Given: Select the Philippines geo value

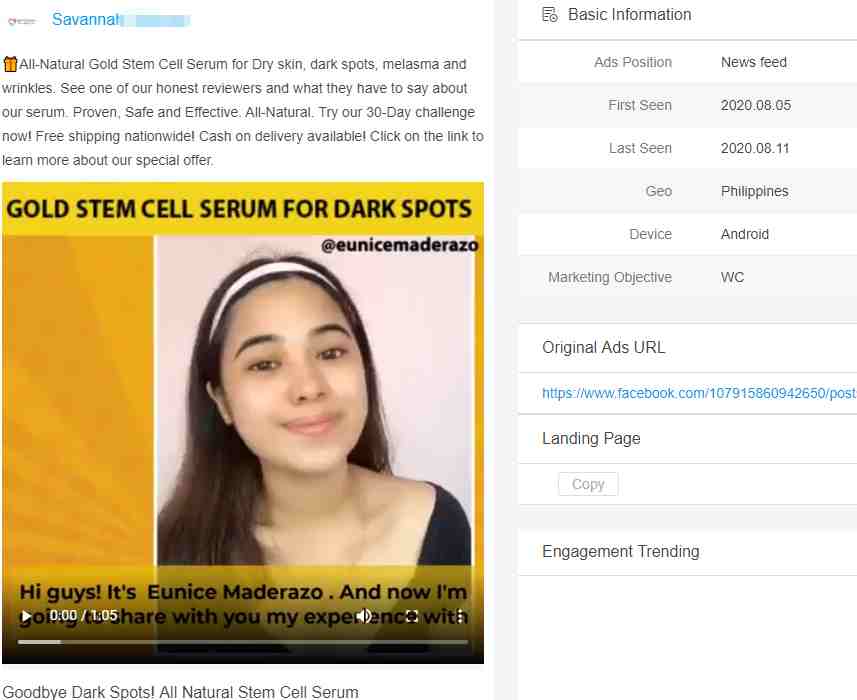Looking at the screenshot, I should [x=754, y=191].
